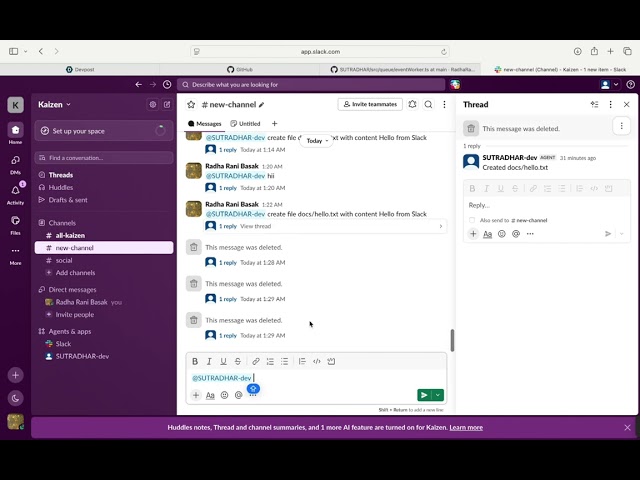Close the Thread panel

(x=627, y=104)
